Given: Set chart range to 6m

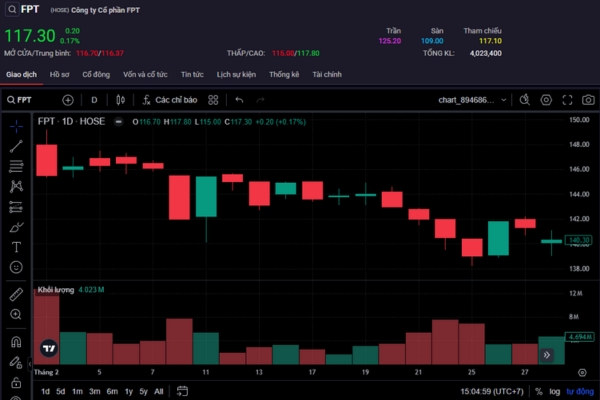Looking at the screenshot, I should pyautogui.click(x=112, y=391).
